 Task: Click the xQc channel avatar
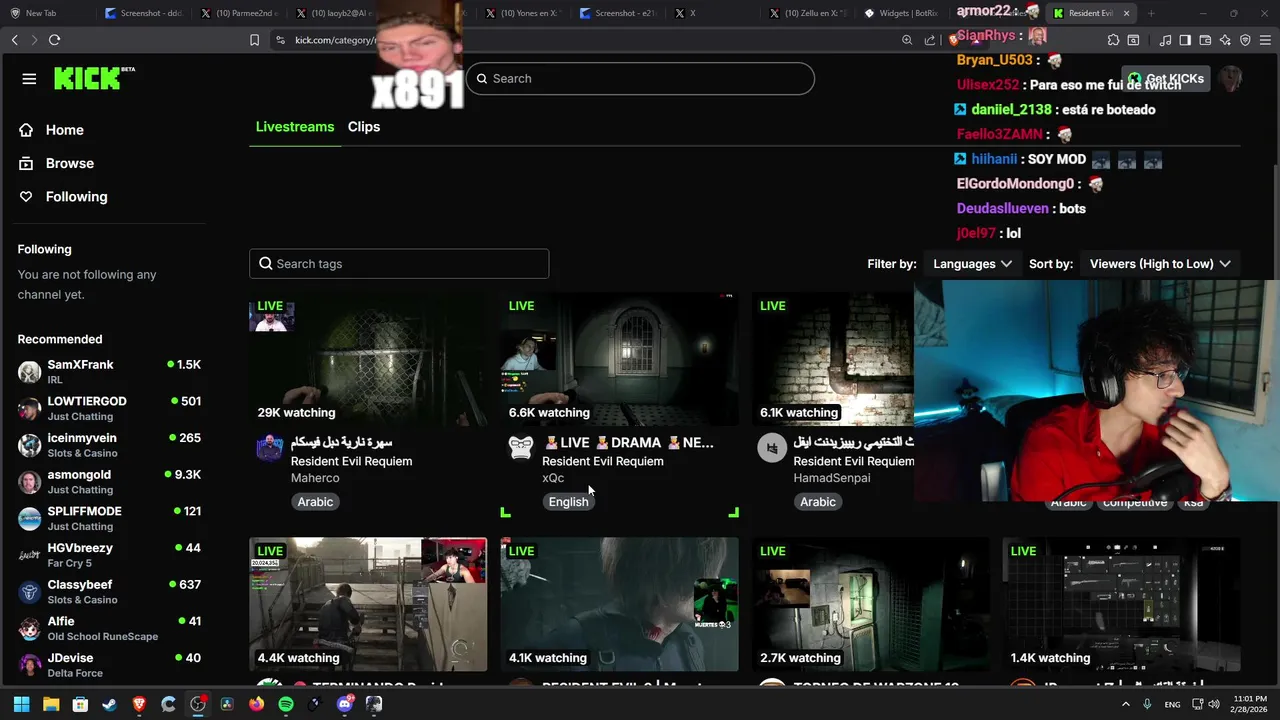[x=521, y=448]
